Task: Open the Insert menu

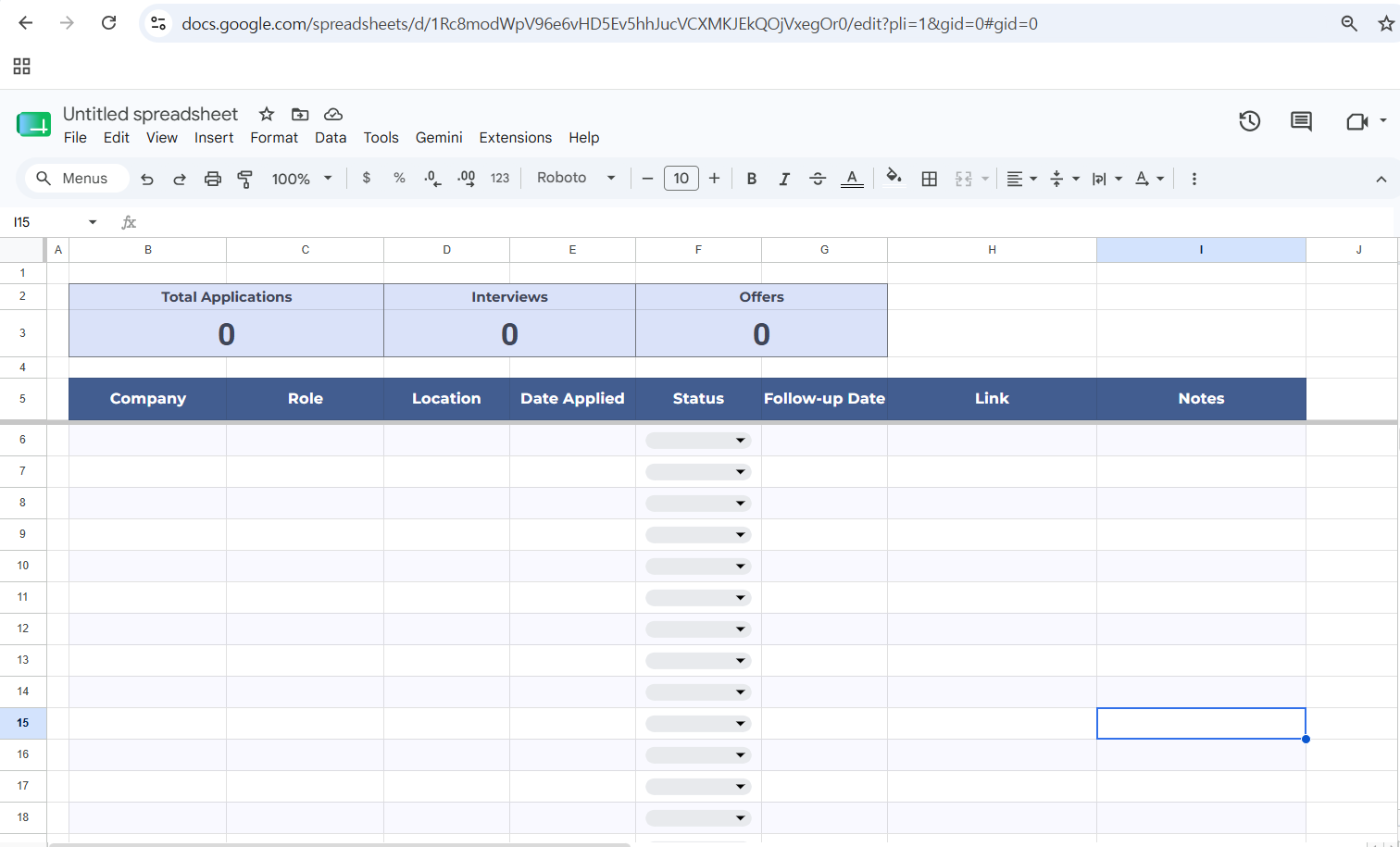Action: click(x=214, y=137)
